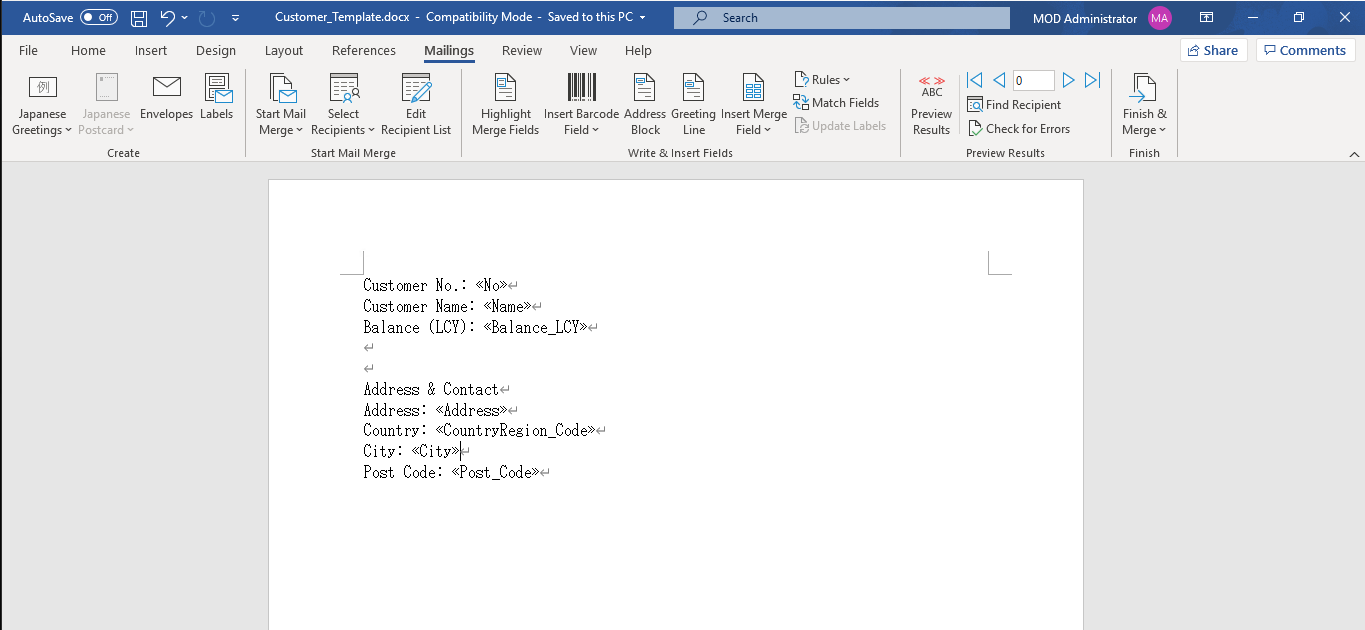Open Find Recipient dialog
Image resolution: width=1365 pixels, height=630 pixels.
[x=1013, y=104]
